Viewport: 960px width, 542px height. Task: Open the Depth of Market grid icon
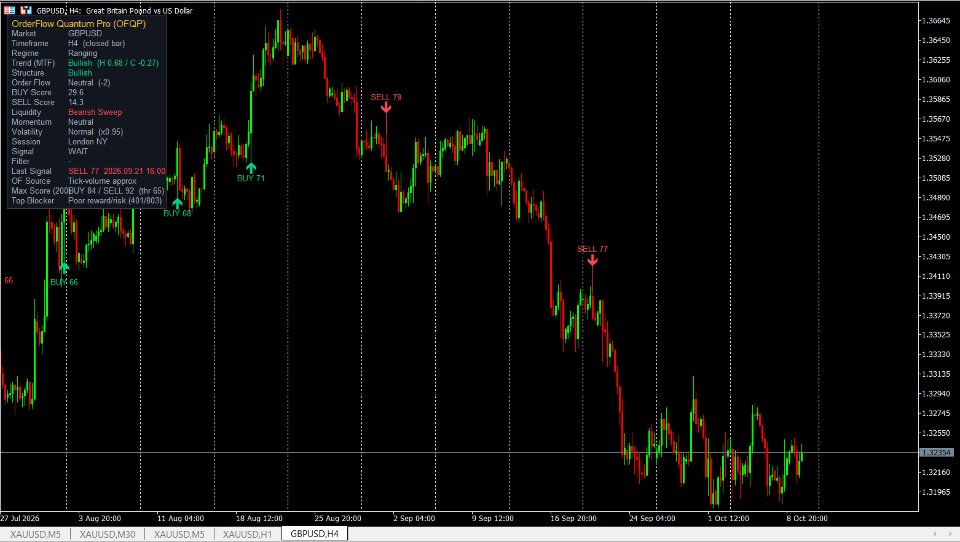10,10
